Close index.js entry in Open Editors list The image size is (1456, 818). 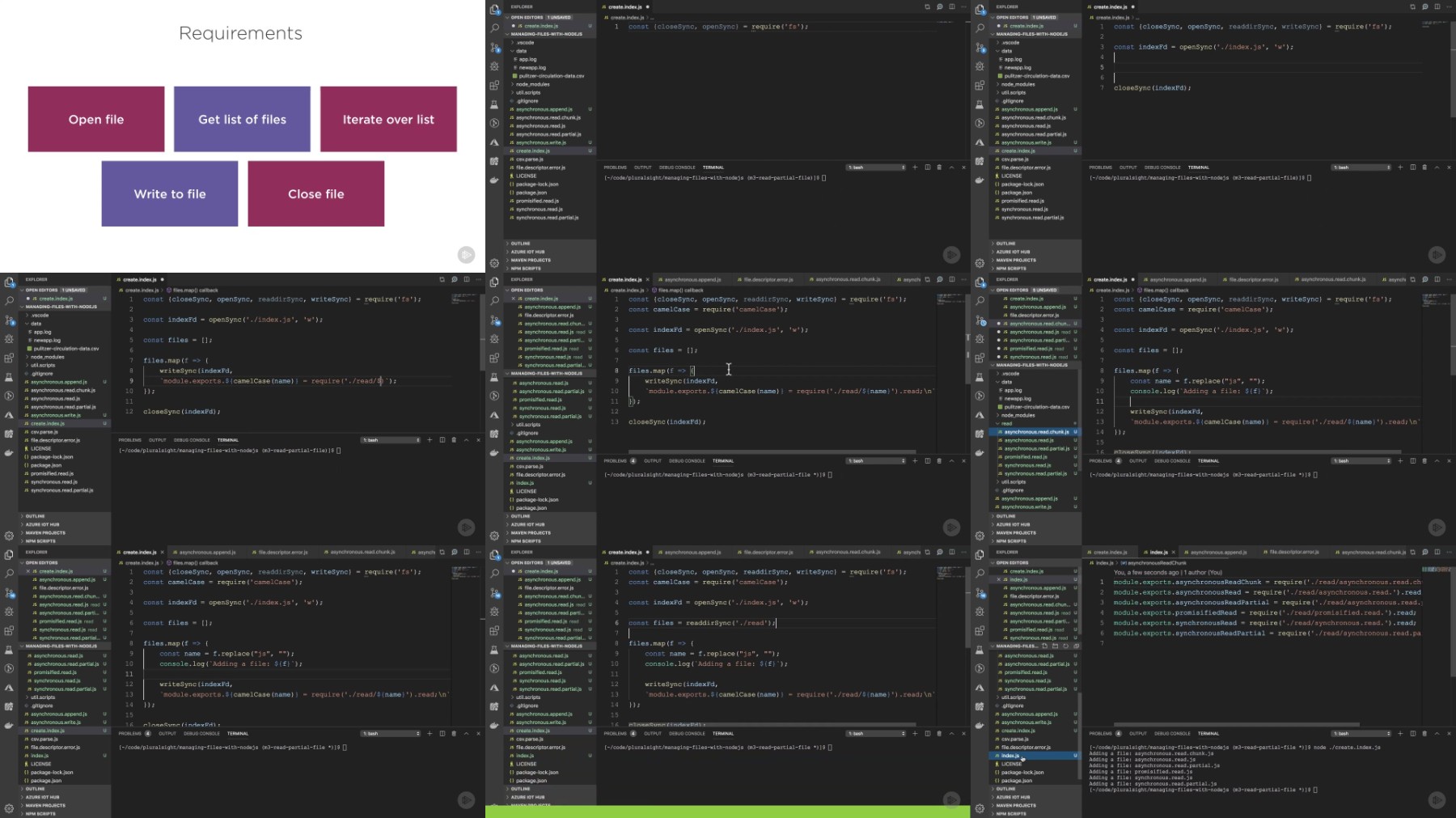tap(1000, 579)
